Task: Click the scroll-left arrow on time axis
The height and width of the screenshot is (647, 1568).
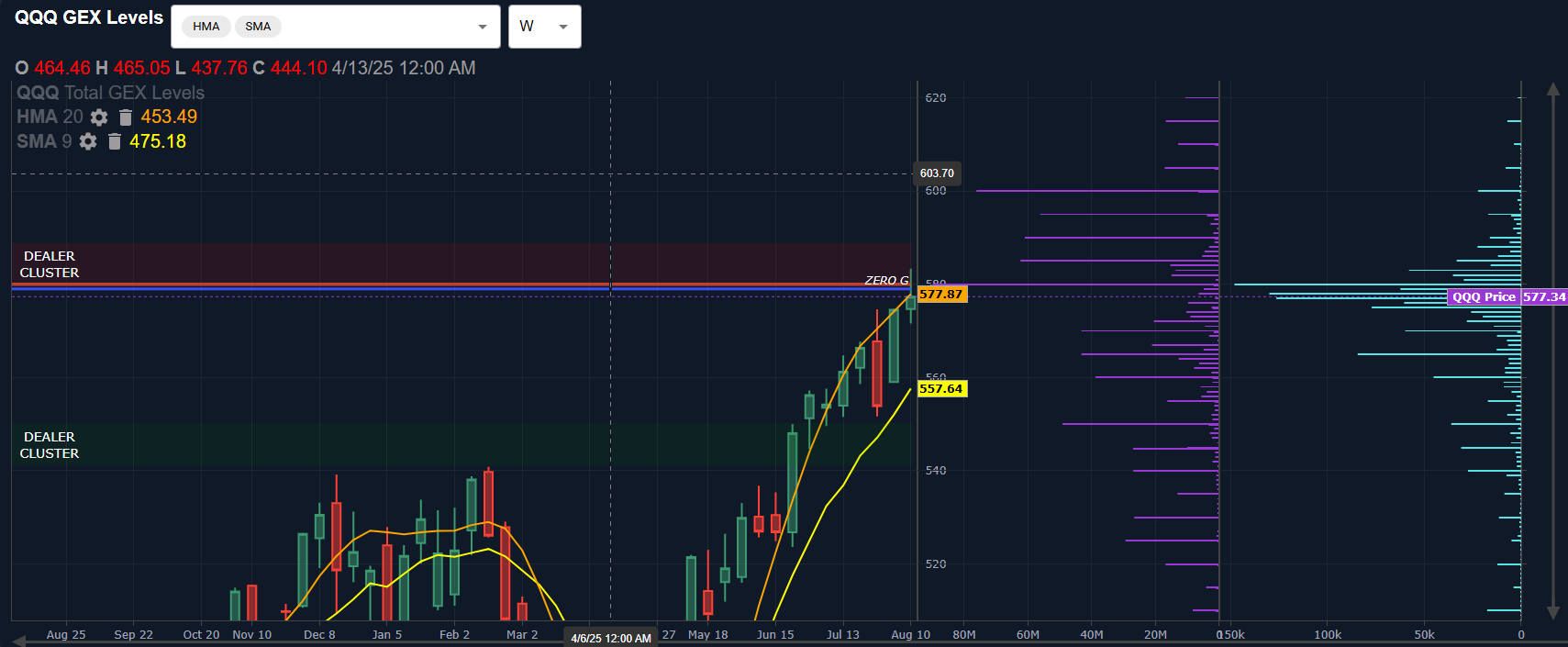Action: (x=19, y=641)
